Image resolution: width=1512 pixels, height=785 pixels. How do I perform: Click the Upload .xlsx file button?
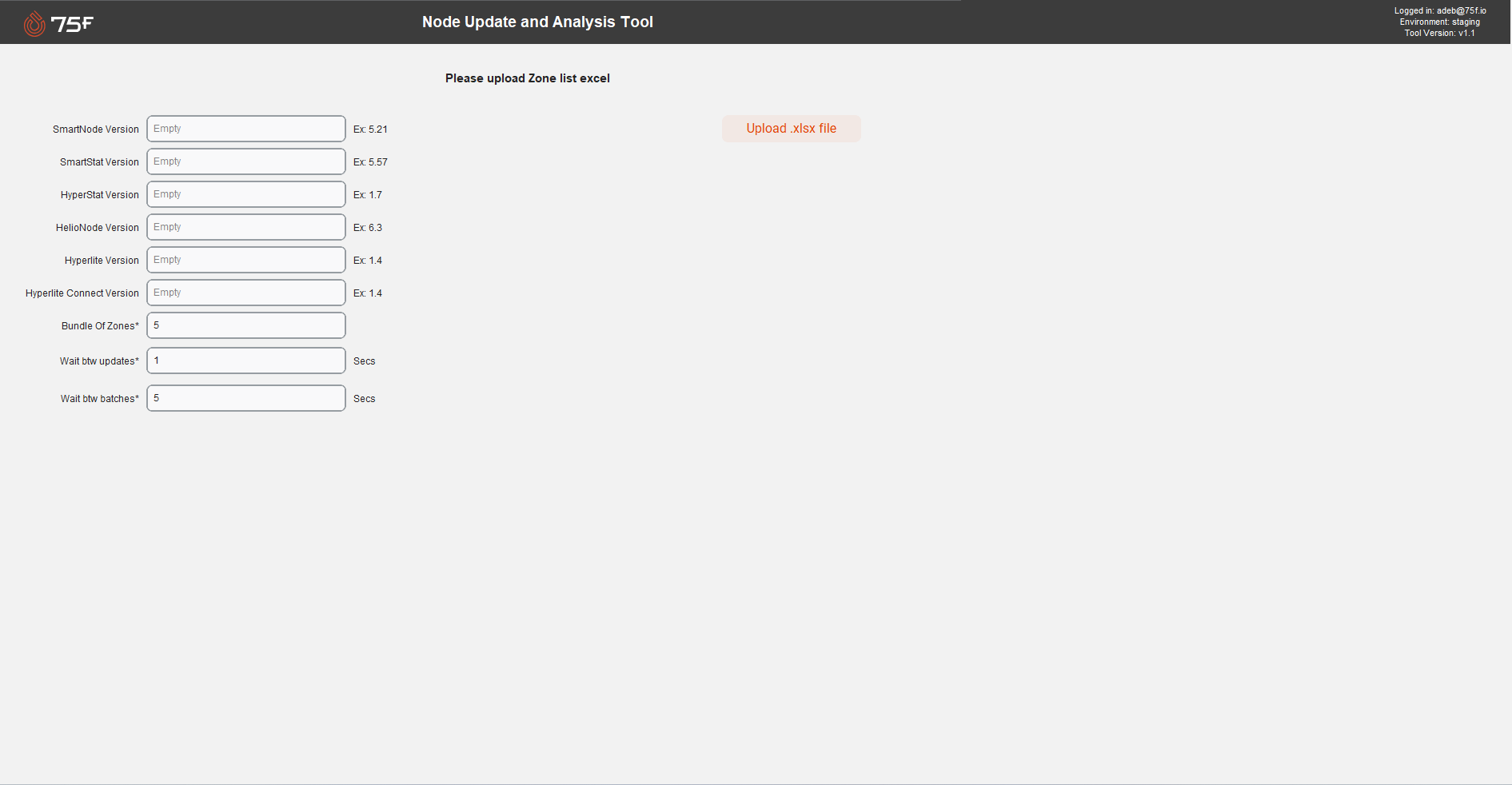tap(791, 129)
